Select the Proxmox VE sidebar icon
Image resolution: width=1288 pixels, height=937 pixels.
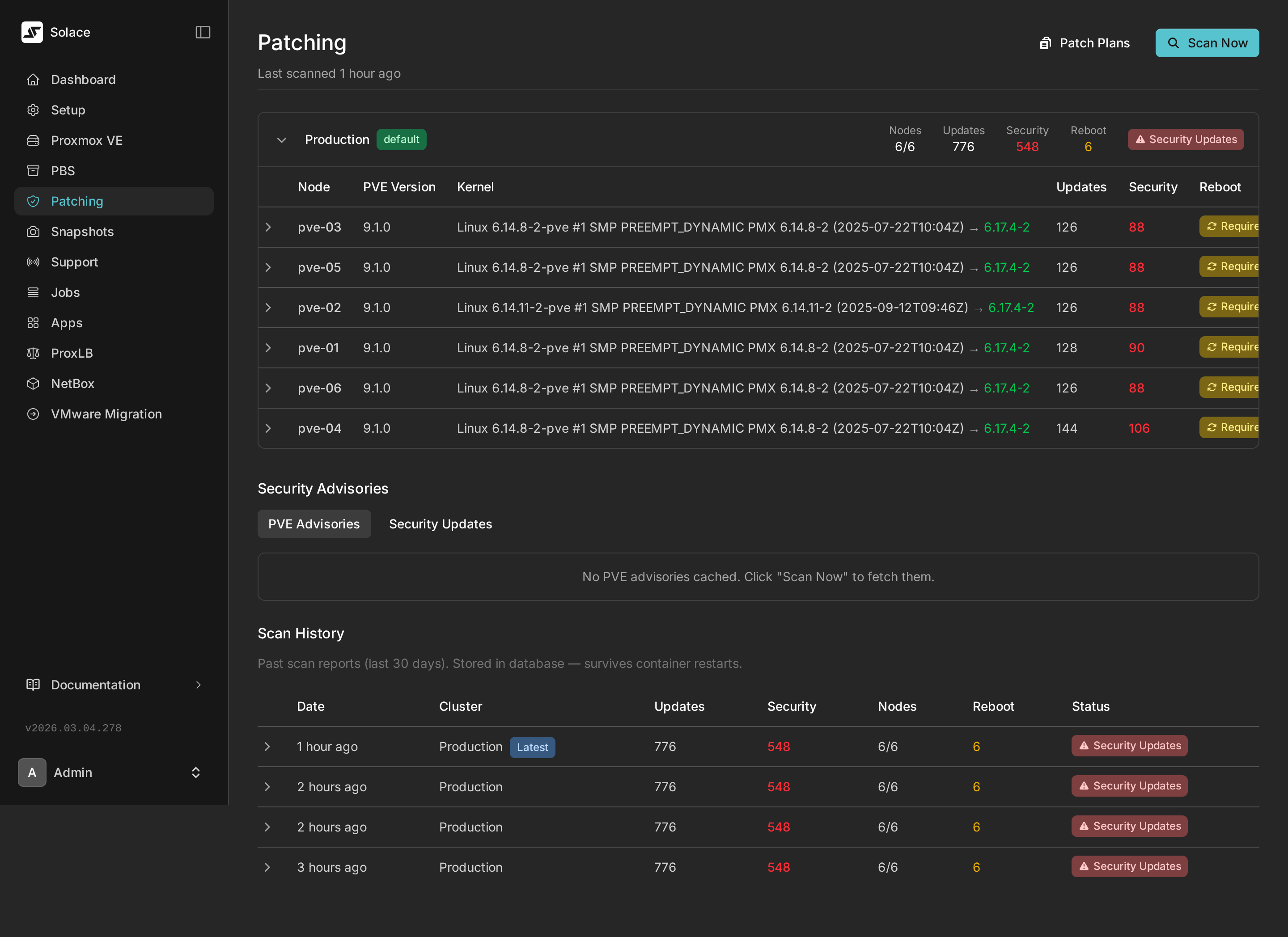(33, 140)
